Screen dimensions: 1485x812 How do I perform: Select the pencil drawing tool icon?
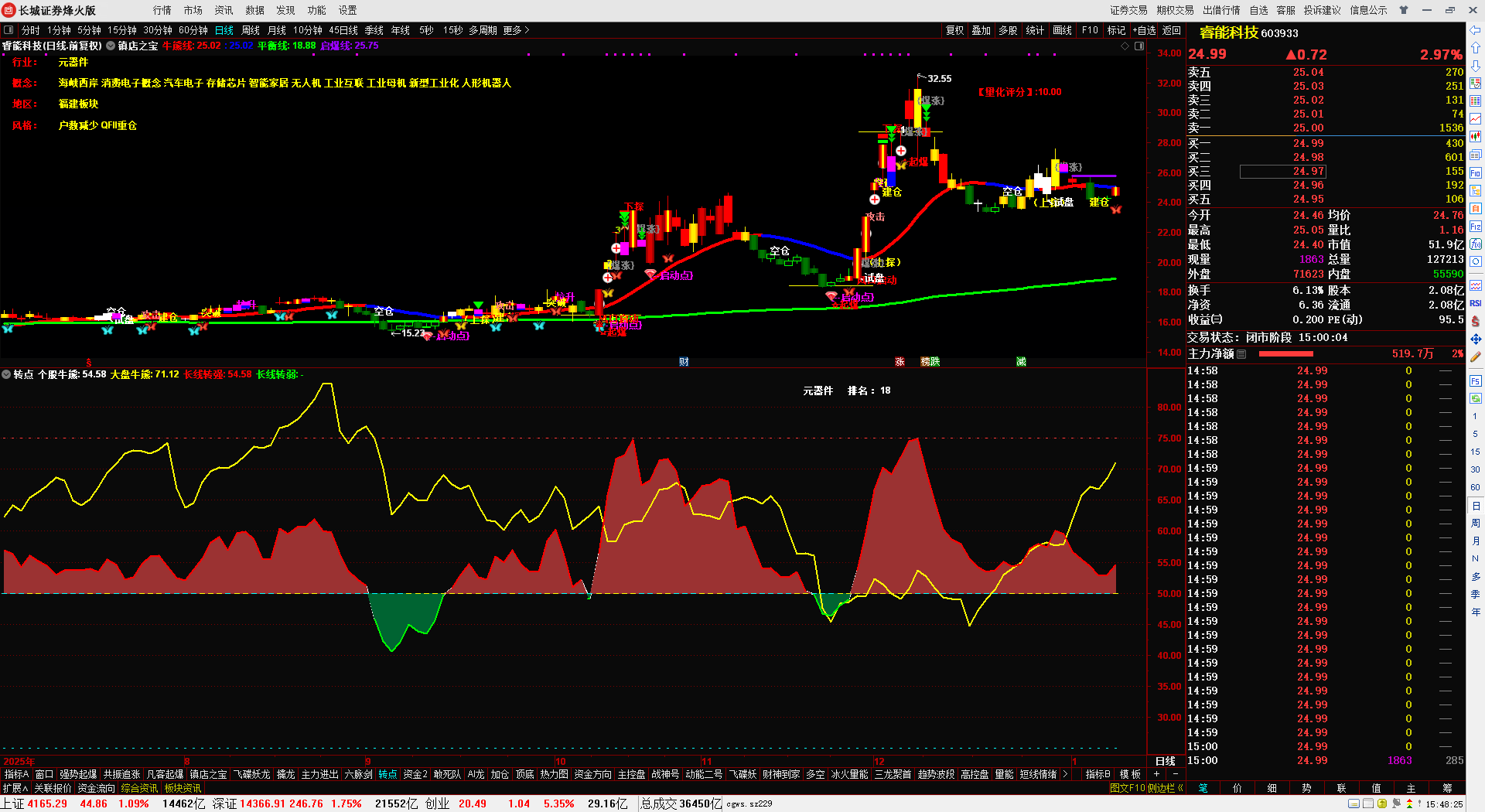pyautogui.click(x=1476, y=357)
